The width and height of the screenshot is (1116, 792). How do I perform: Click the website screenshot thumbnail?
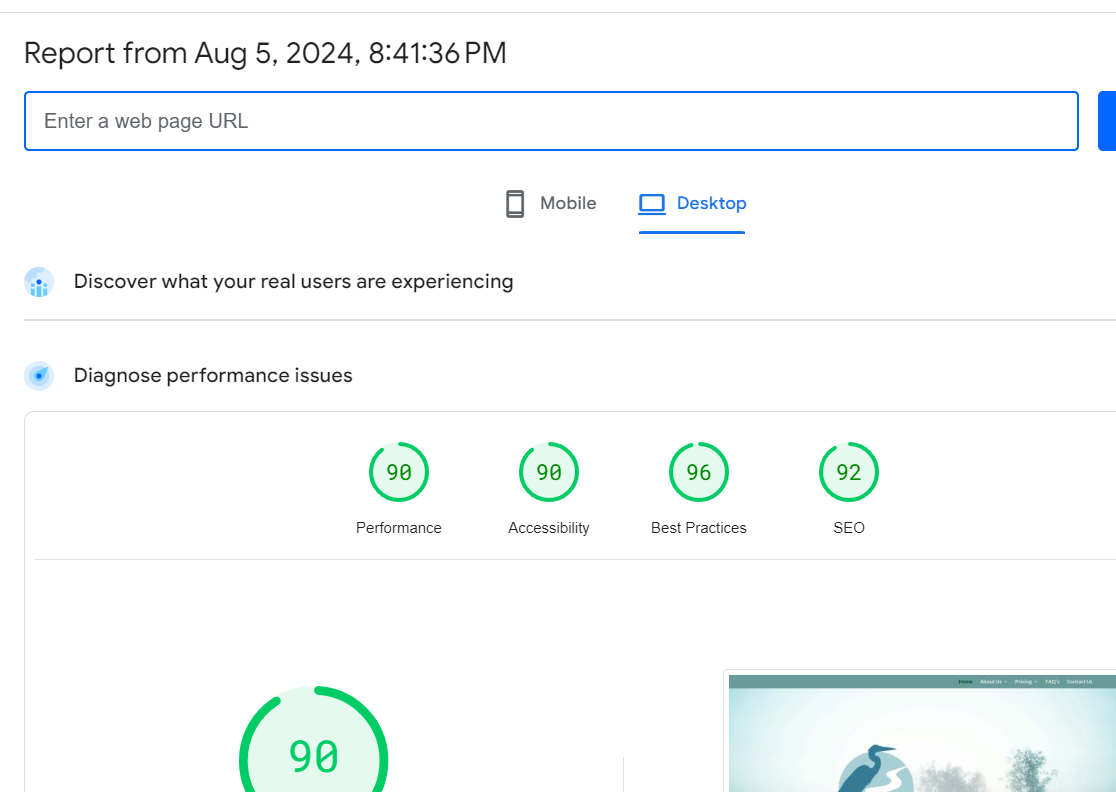tap(922, 733)
